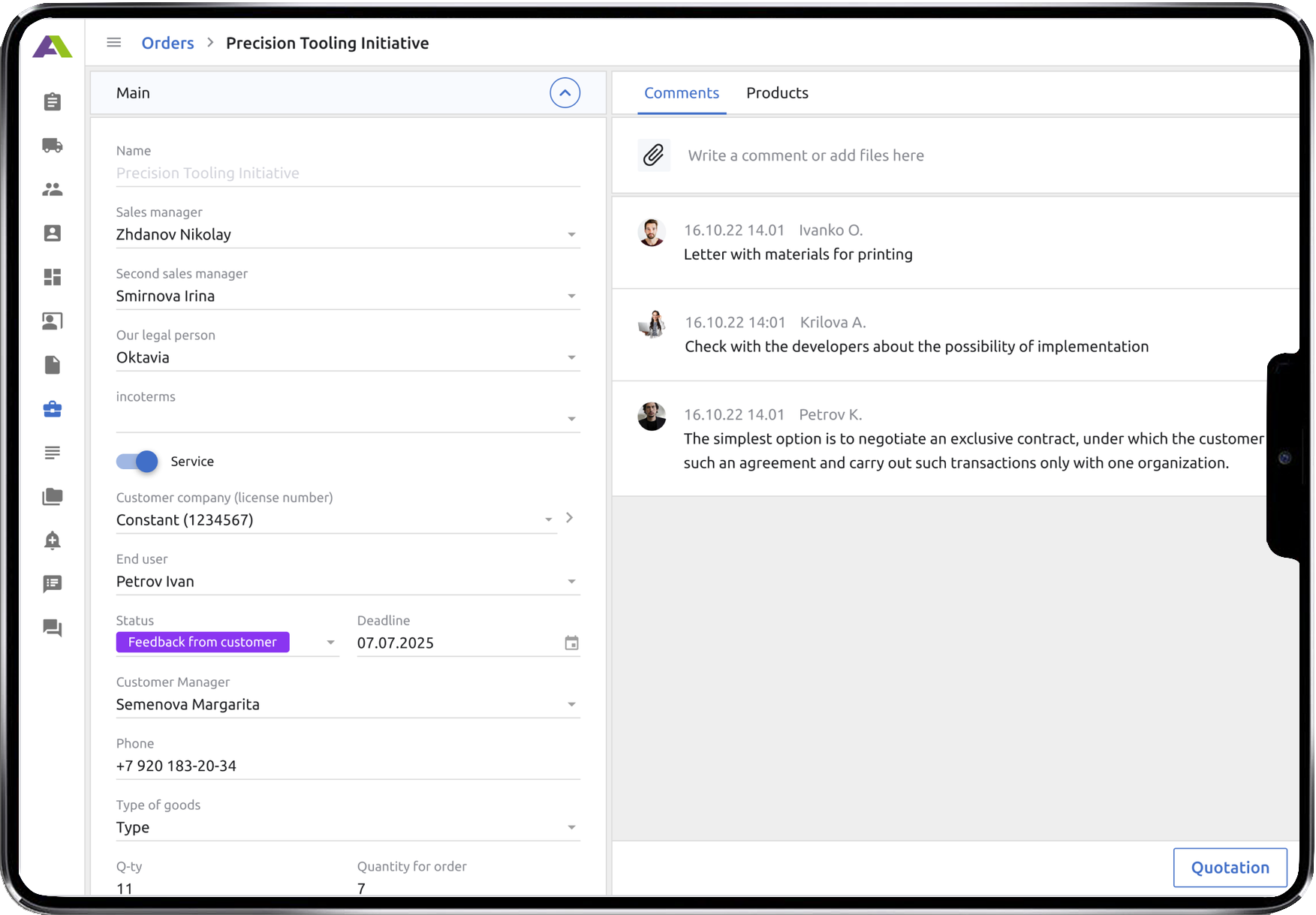Switch to the Products tab
Screen dimensions: 1316x915
click(x=777, y=93)
